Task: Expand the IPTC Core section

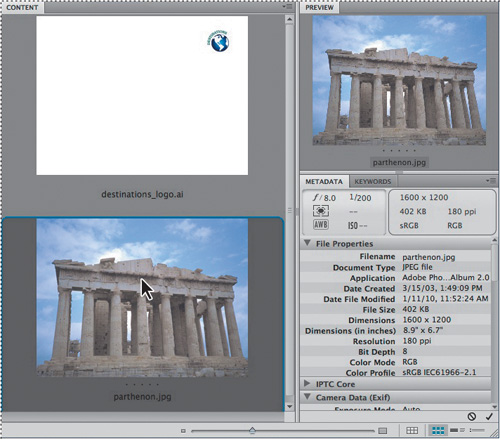Action: click(307, 383)
